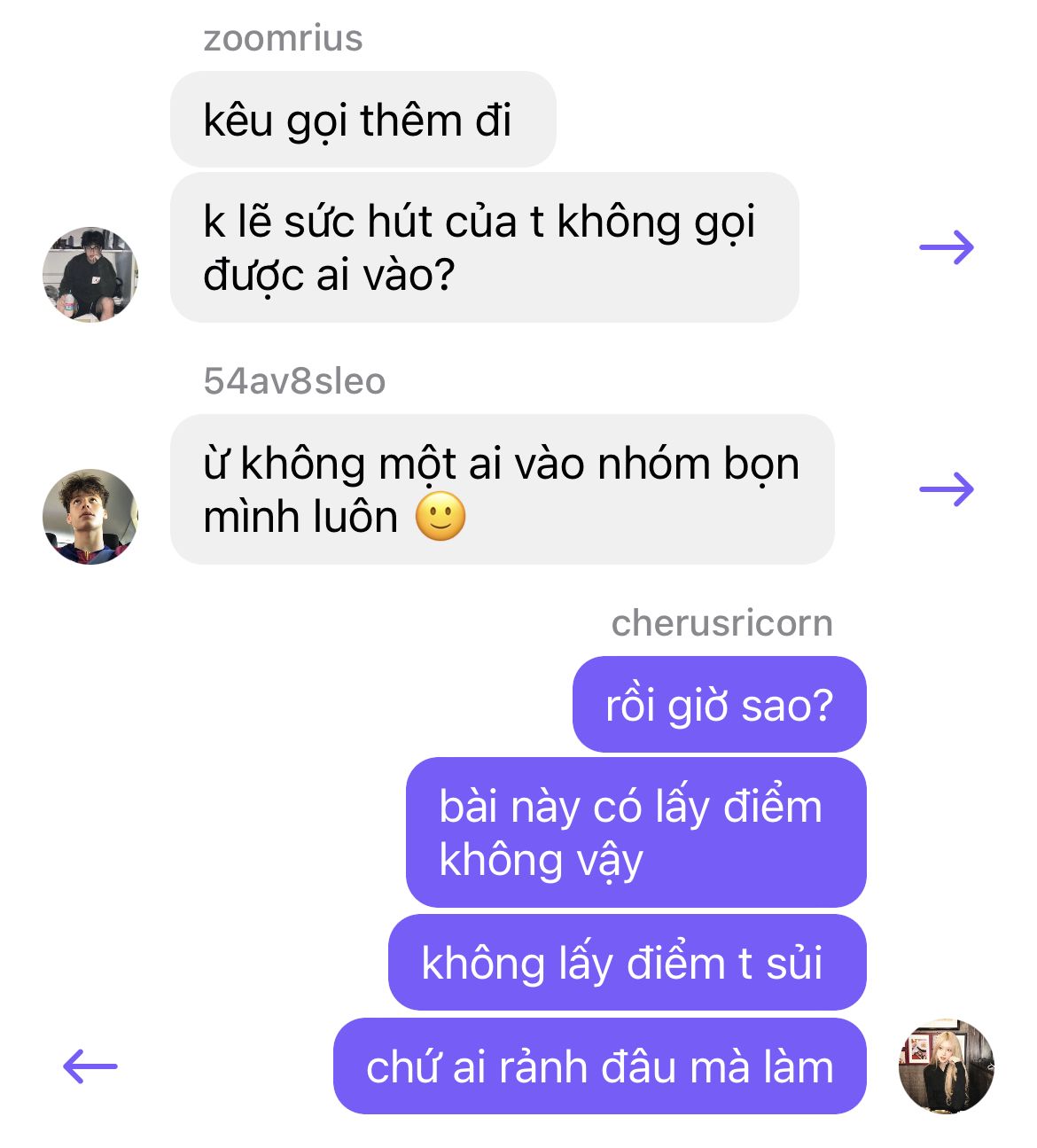Select message 'kêu gọi thêm đi'

(363, 120)
